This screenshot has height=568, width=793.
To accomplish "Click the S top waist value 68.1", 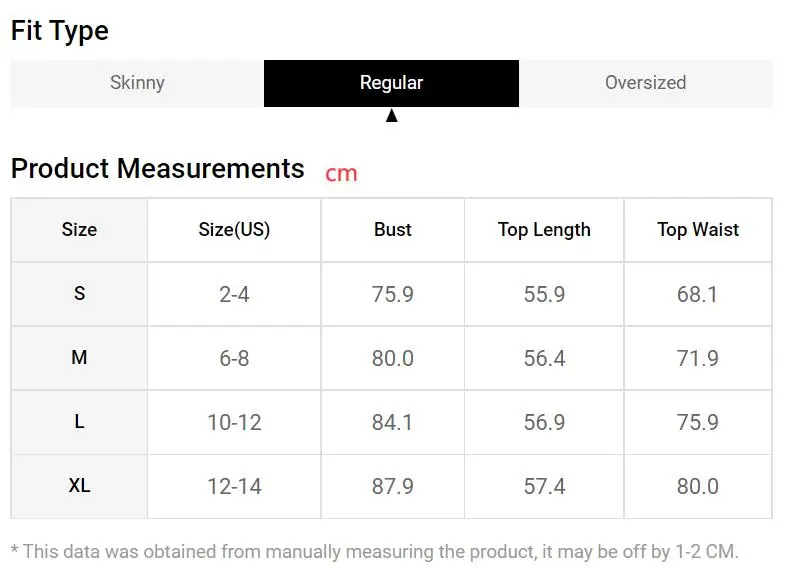I will tap(698, 294).
